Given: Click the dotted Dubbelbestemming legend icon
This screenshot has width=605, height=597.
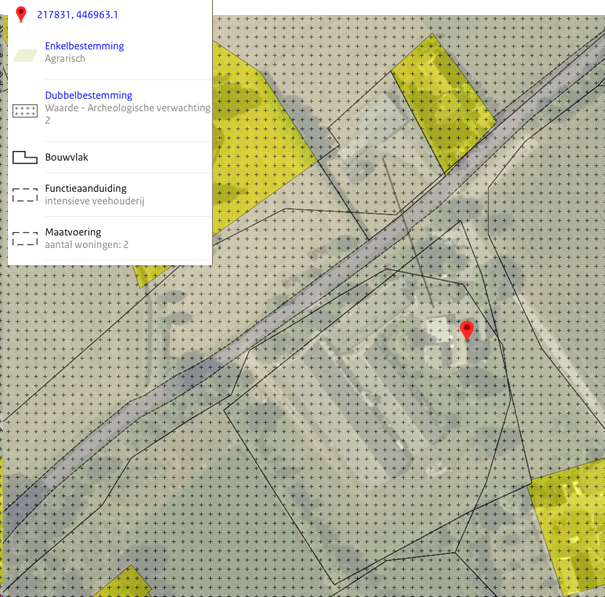Looking at the screenshot, I should pyautogui.click(x=25, y=111).
